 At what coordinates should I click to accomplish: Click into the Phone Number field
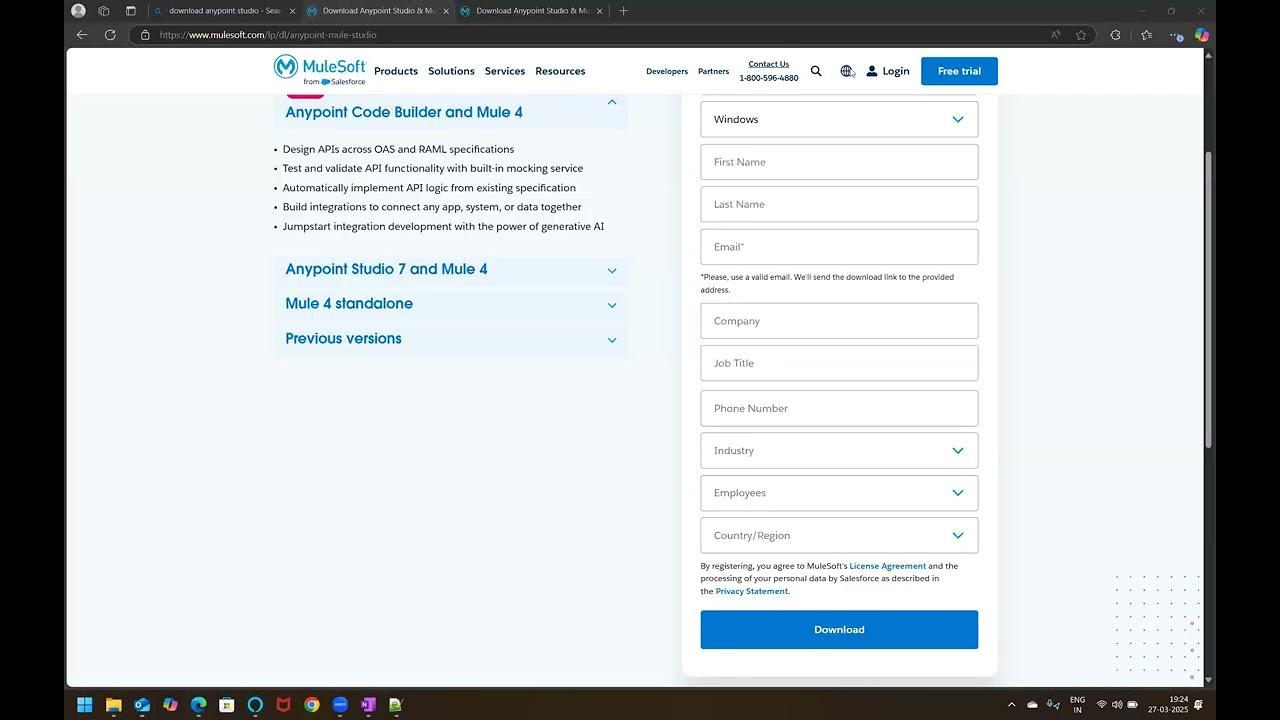click(x=839, y=408)
